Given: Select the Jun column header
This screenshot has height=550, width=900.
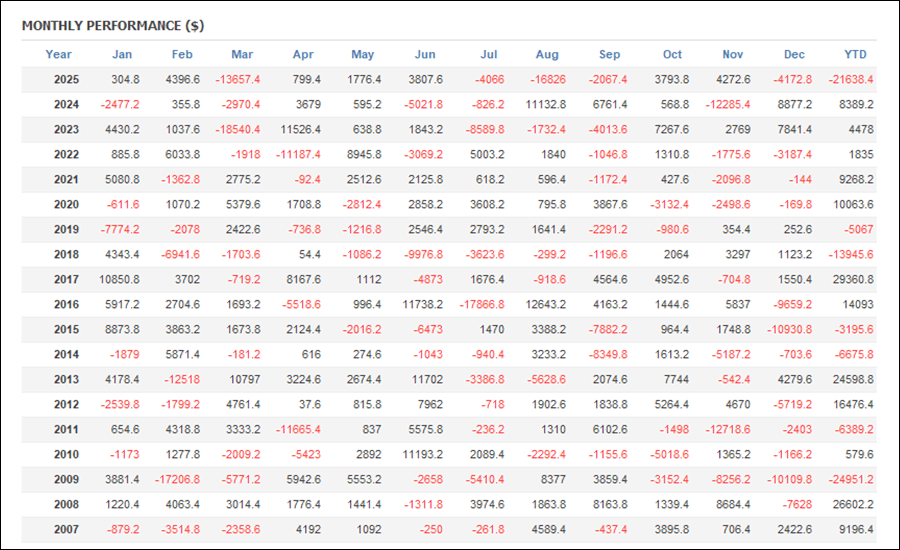Looking at the screenshot, I should 425,54.
